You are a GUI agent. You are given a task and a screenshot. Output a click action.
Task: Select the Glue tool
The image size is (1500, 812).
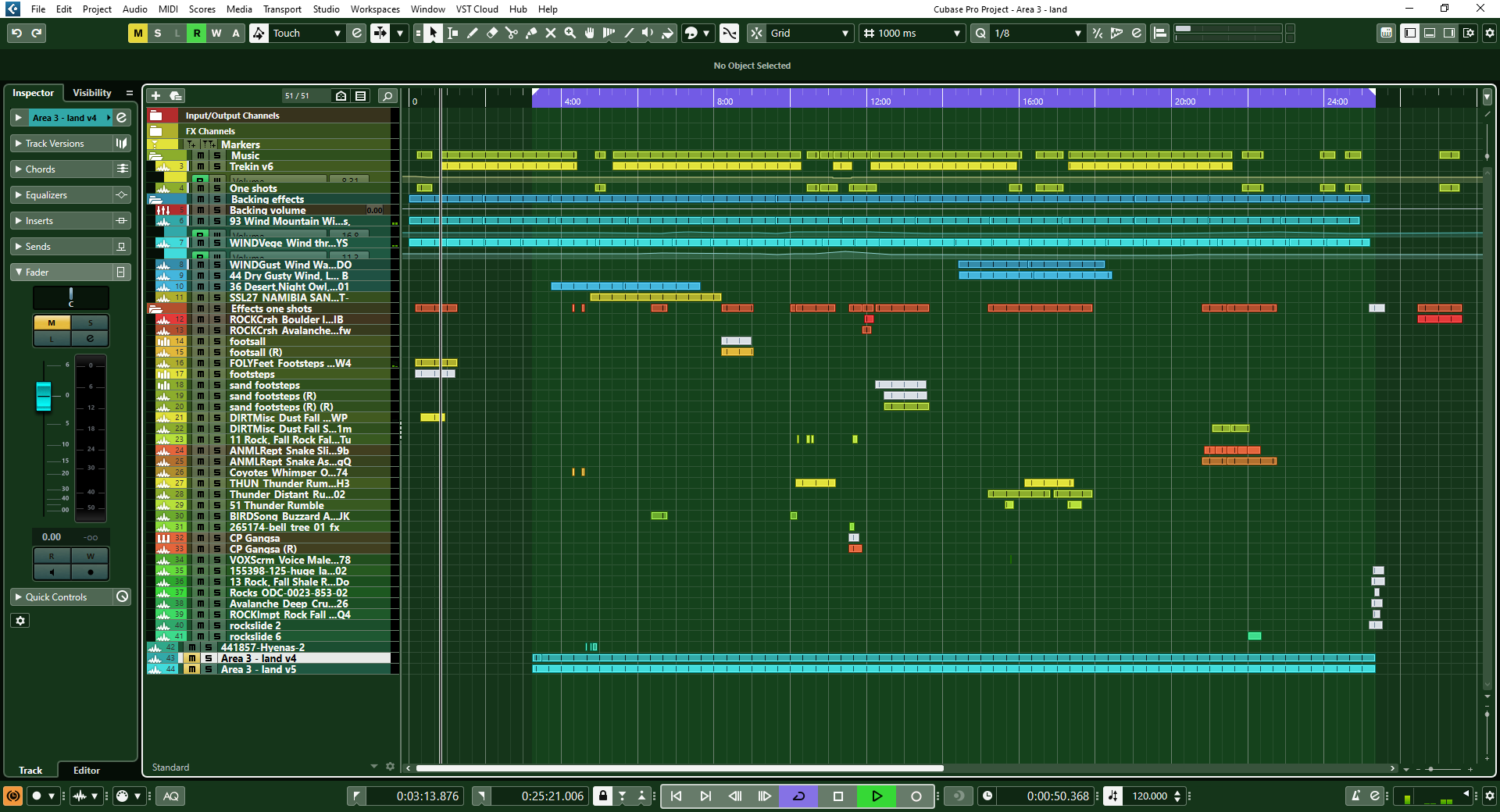tap(531, 33)
